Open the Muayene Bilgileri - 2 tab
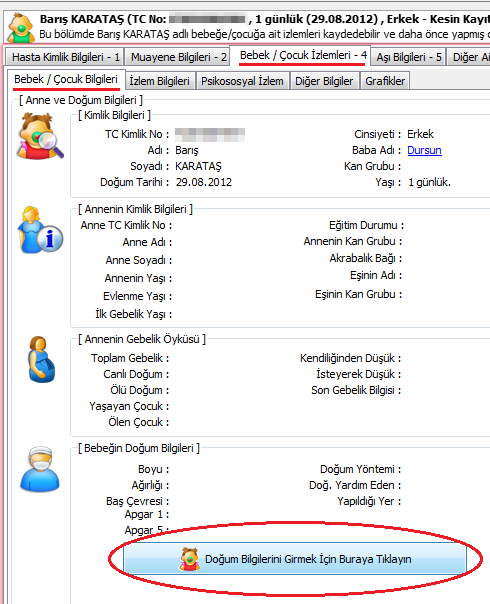 [178, 57]
